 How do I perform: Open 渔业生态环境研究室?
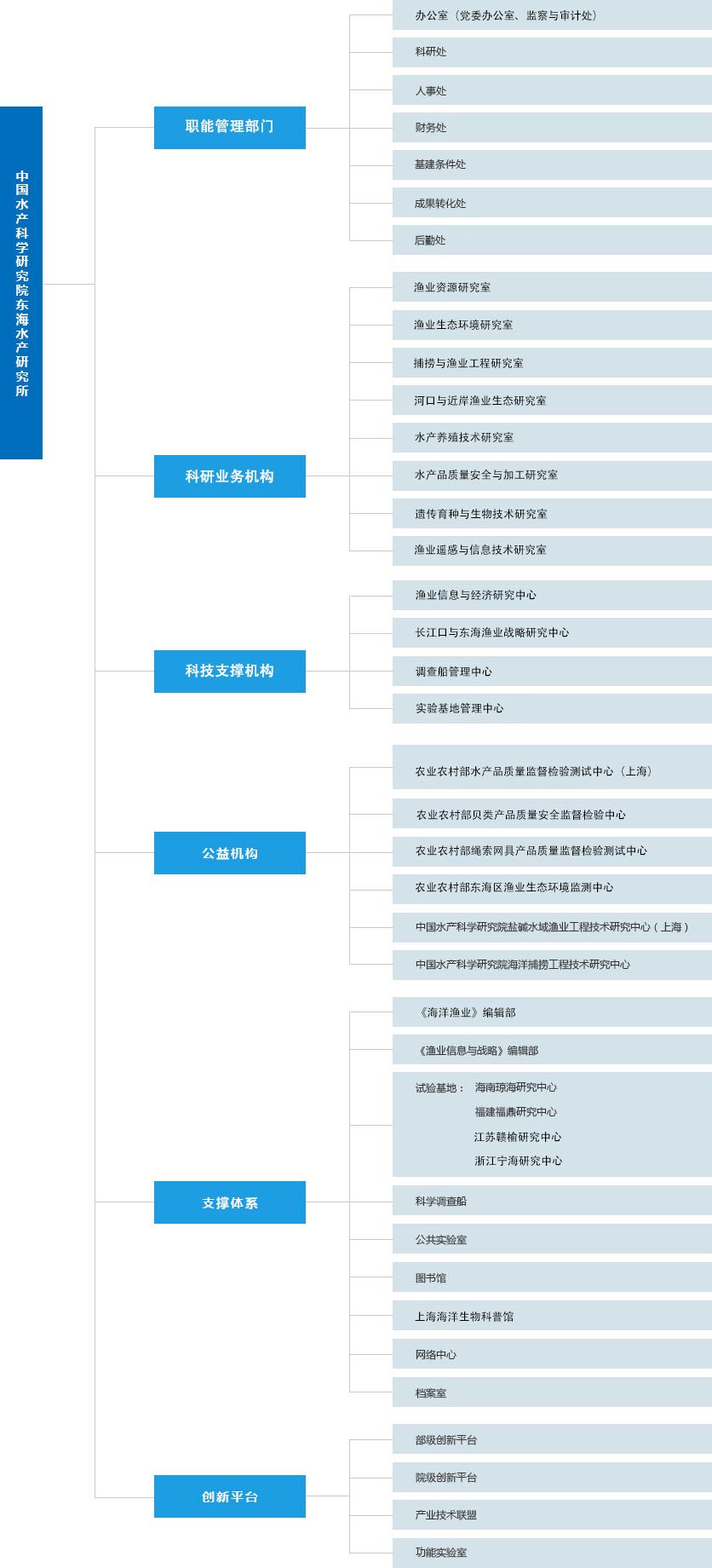pyautogui.click(x=552, y=326)
